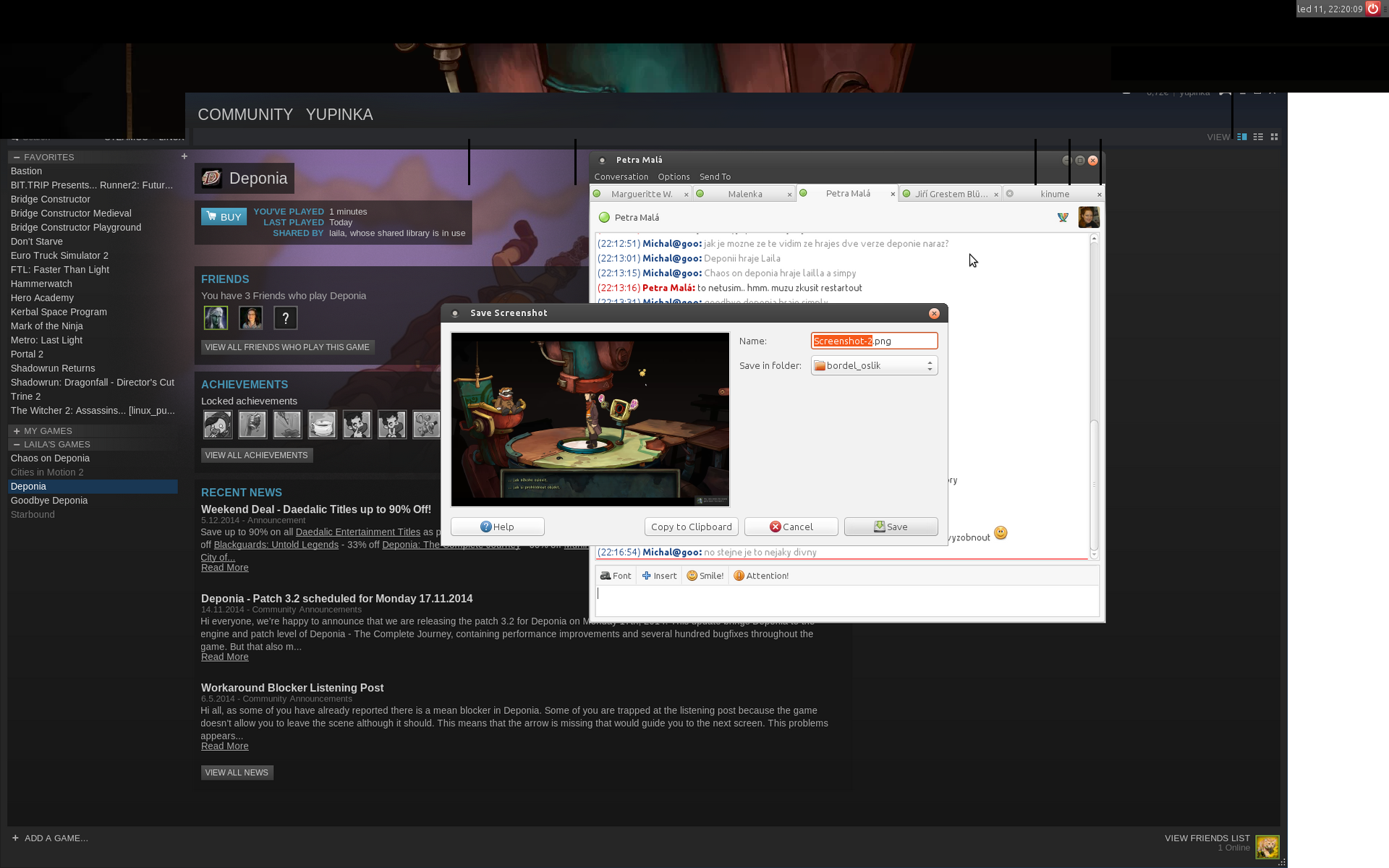Switch to Jiří Grestem Blü chat tab
Screen dimensions: 1389x868
(951, 194)
